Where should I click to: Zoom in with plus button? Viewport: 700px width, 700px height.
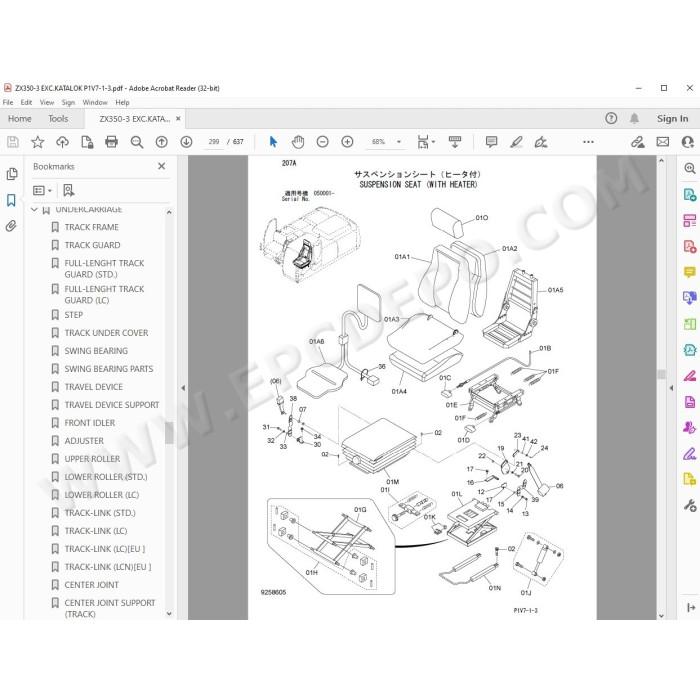pos(347,142)
